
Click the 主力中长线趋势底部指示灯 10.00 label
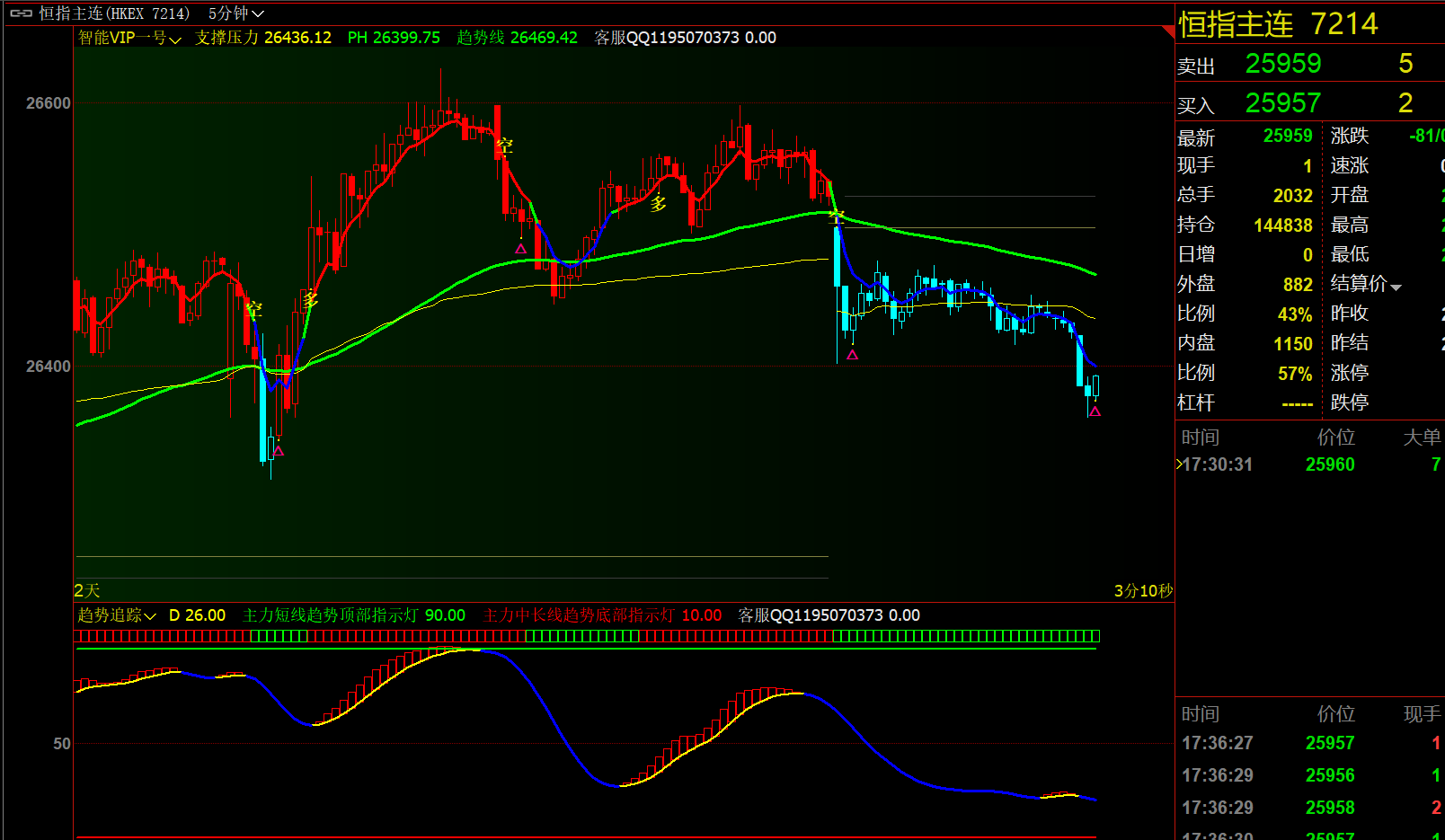coord(602,615)
